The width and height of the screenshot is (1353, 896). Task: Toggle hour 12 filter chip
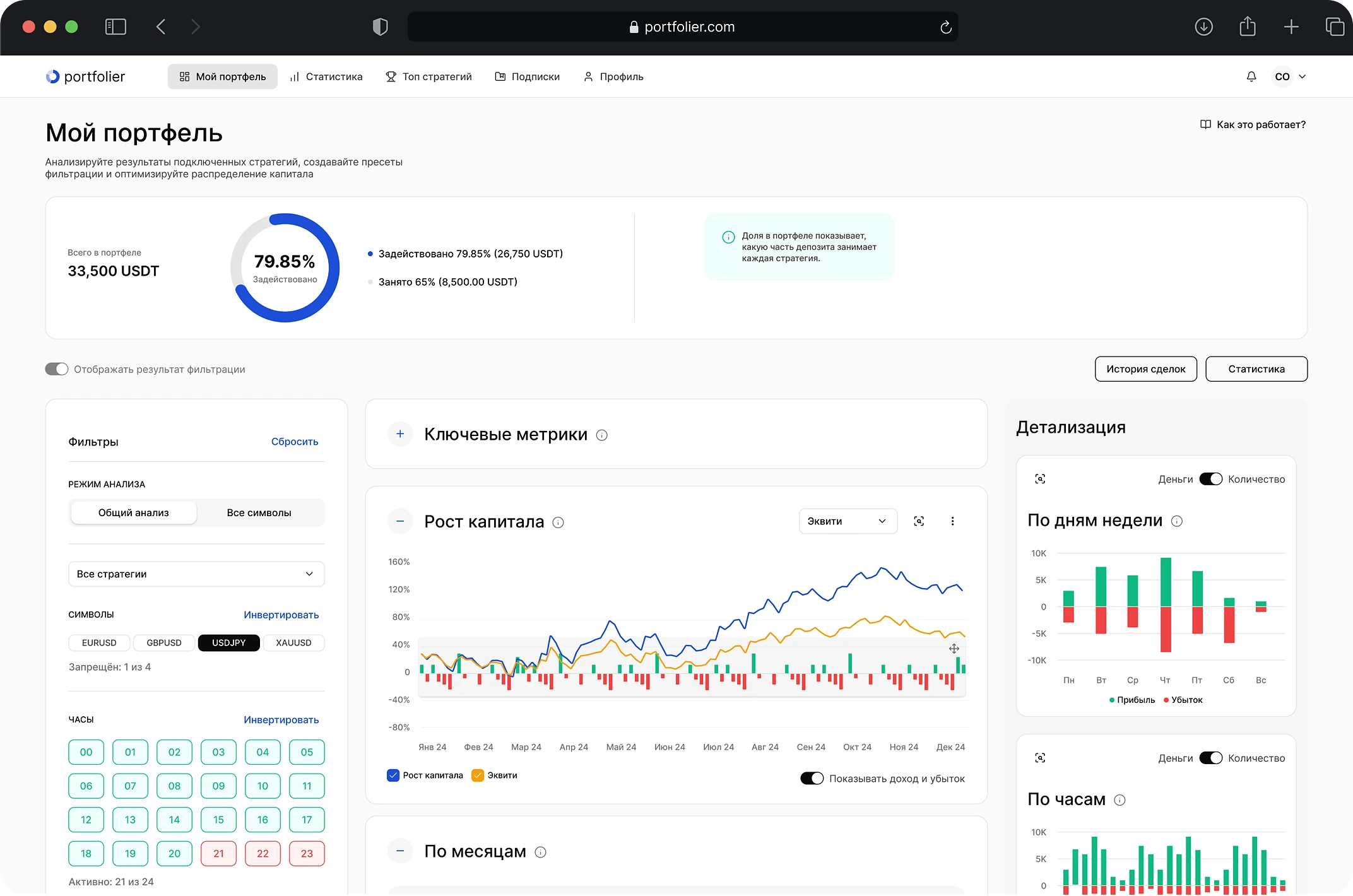click(86, 820)
